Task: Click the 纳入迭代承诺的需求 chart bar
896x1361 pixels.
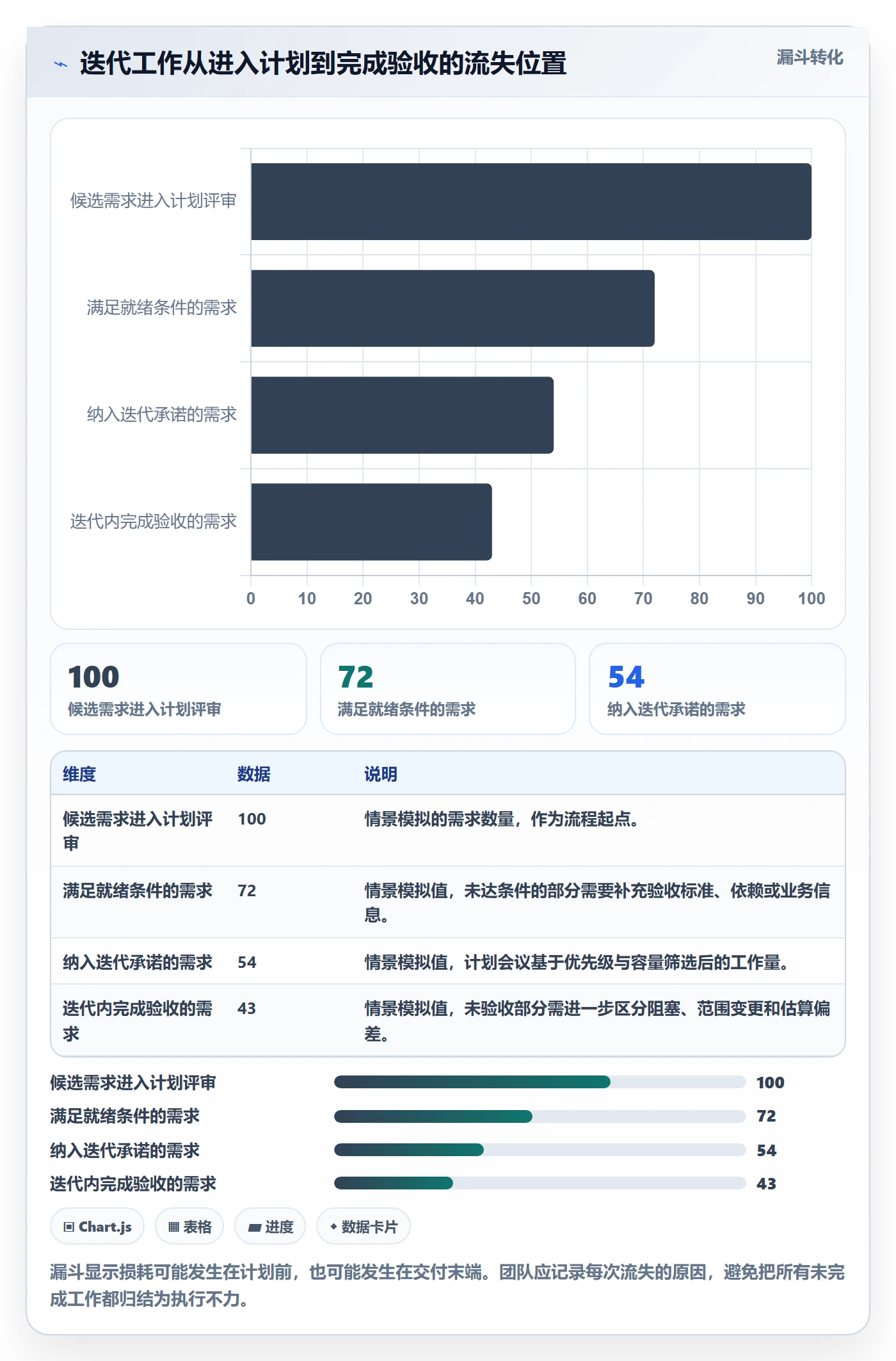Action: point(402,415)
